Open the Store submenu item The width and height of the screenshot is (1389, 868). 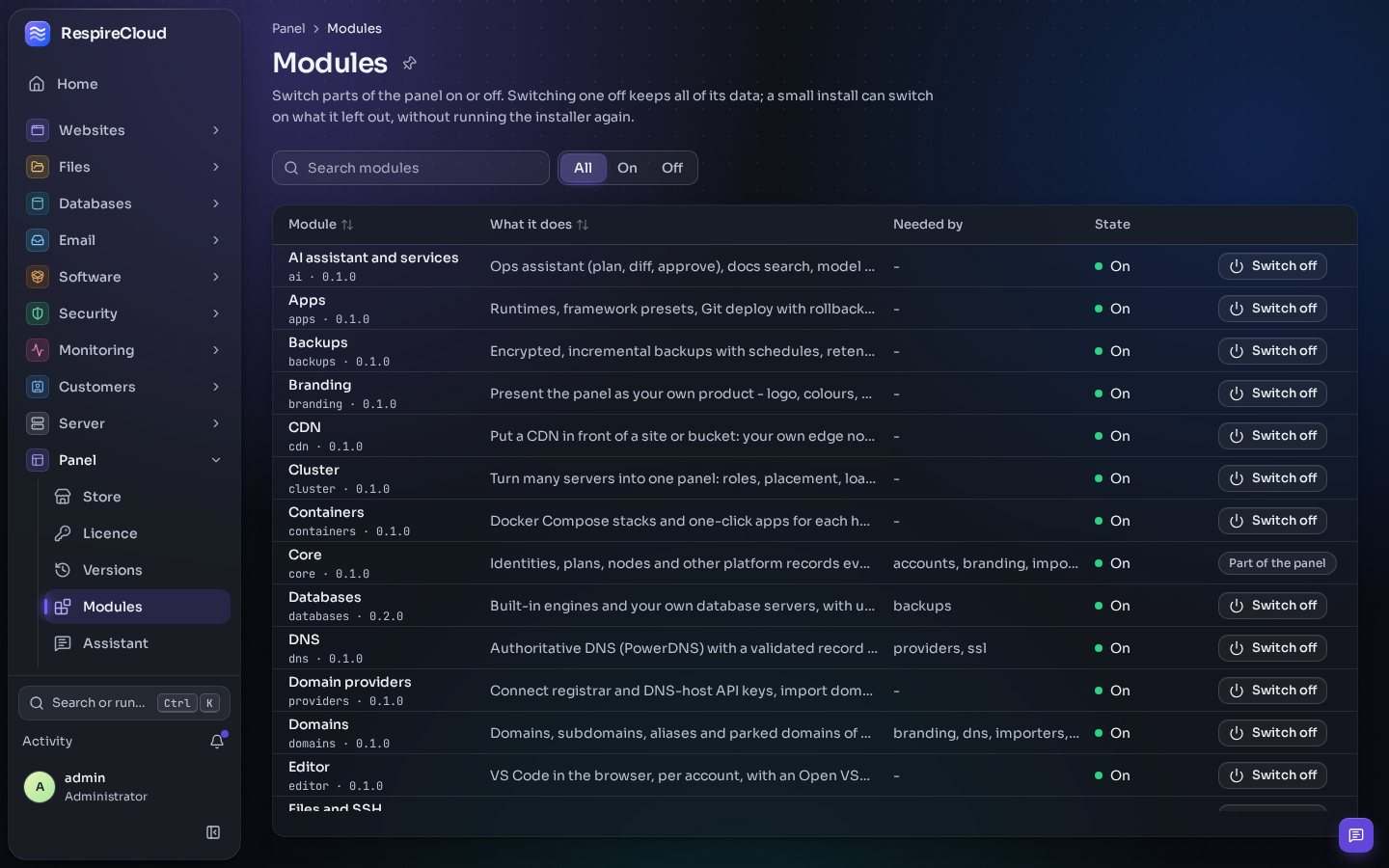coord(136,497)
